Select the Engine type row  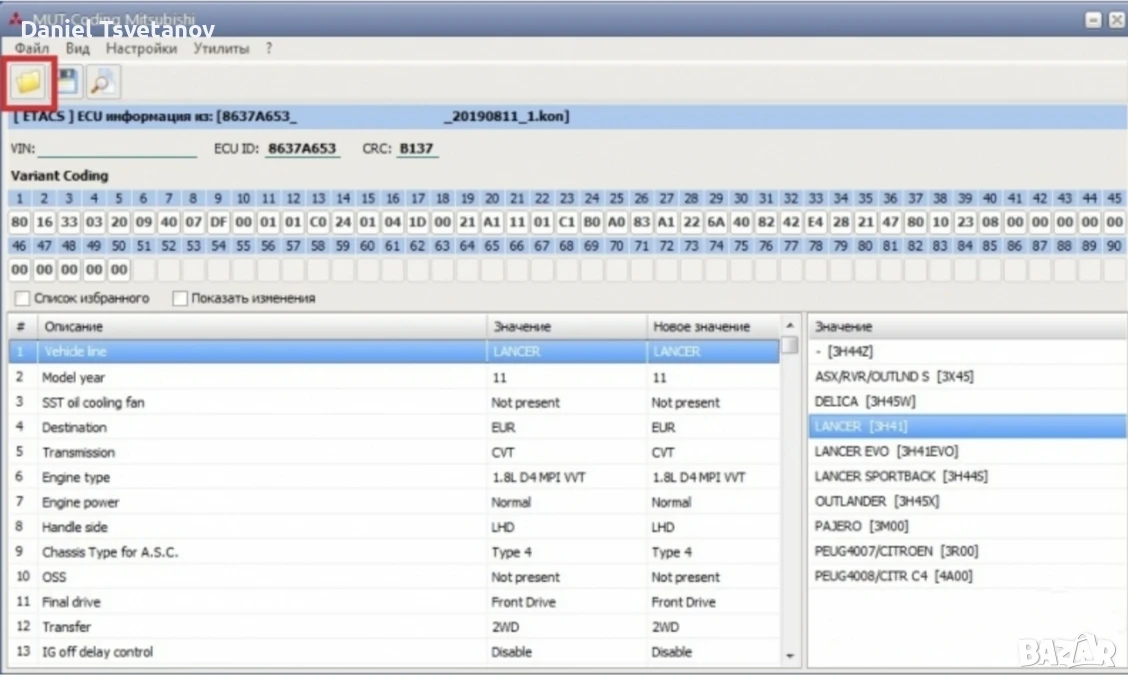click(394, 477)
